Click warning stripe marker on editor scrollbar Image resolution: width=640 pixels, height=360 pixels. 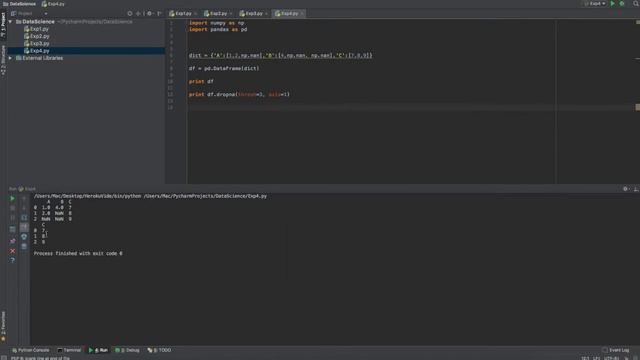(x=638, y=107)
